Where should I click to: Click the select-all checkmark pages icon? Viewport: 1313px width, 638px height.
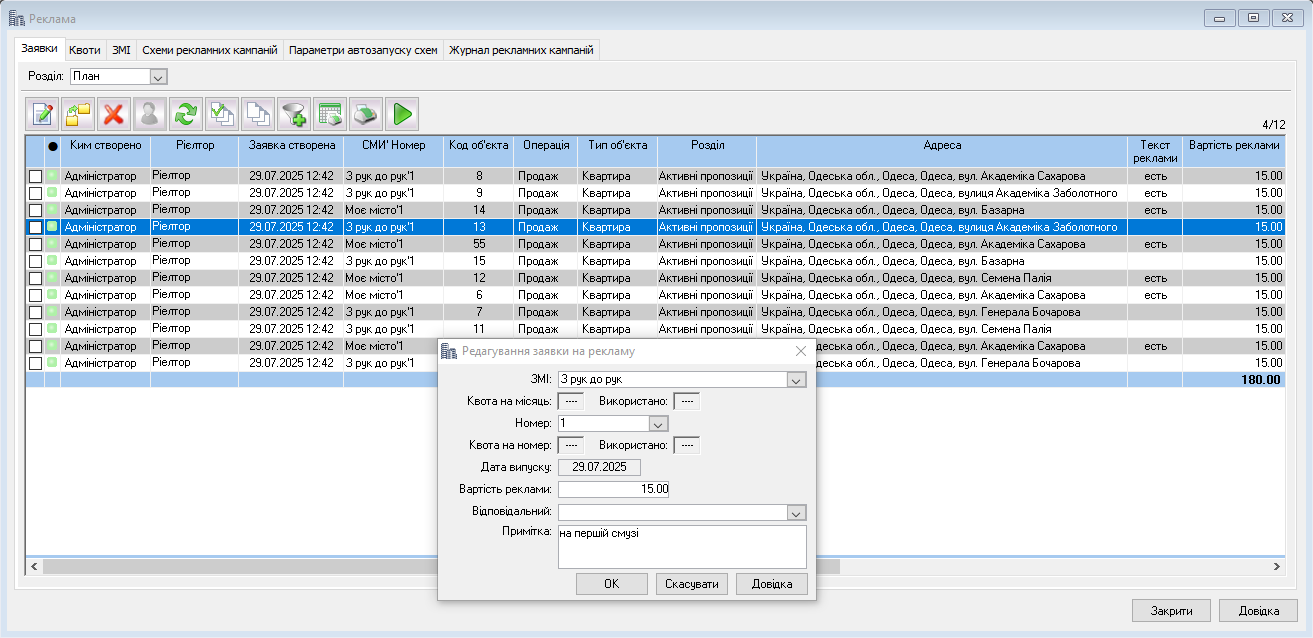coord(222,114)
